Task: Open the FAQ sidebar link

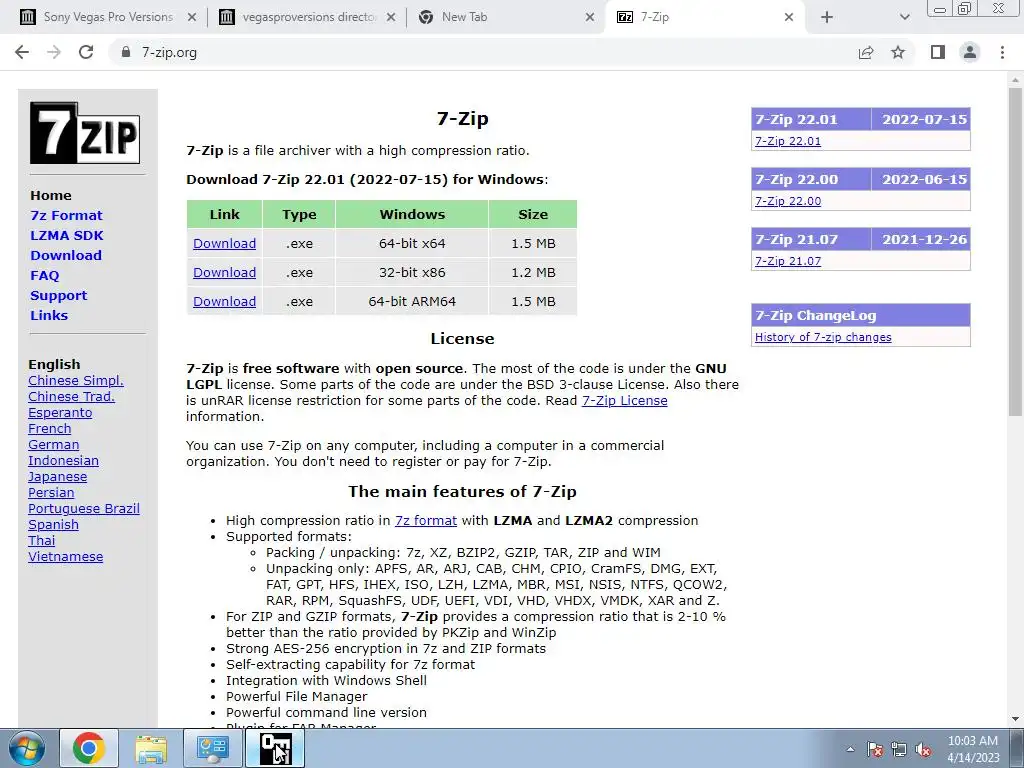Action: 44,276
